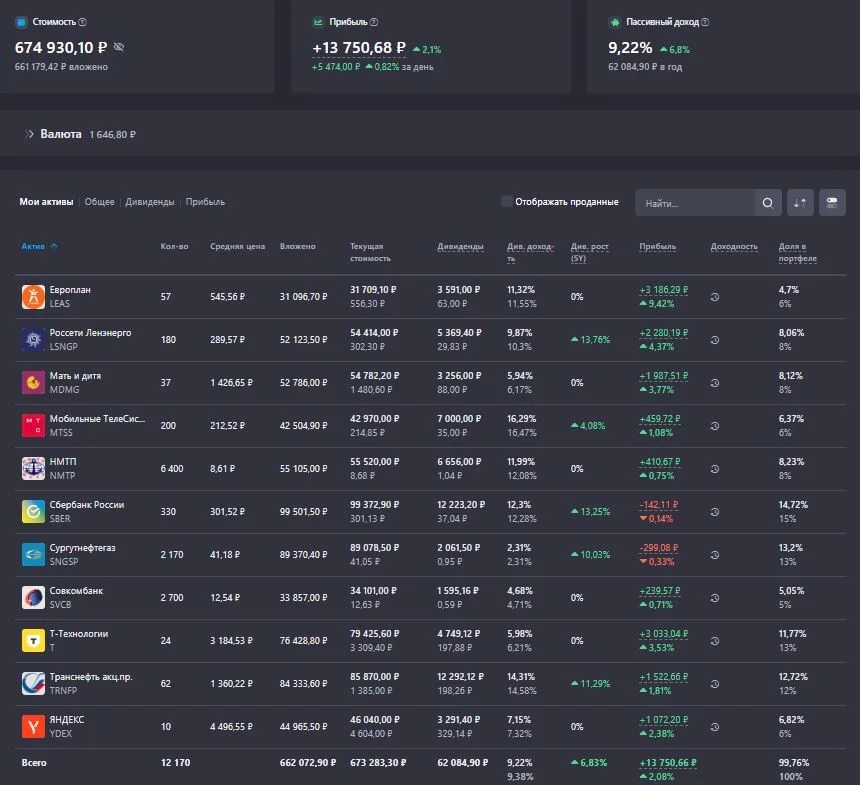Click Всего total row label
The height and width of the screenshot is (785, 860).
tap(34, 763)
